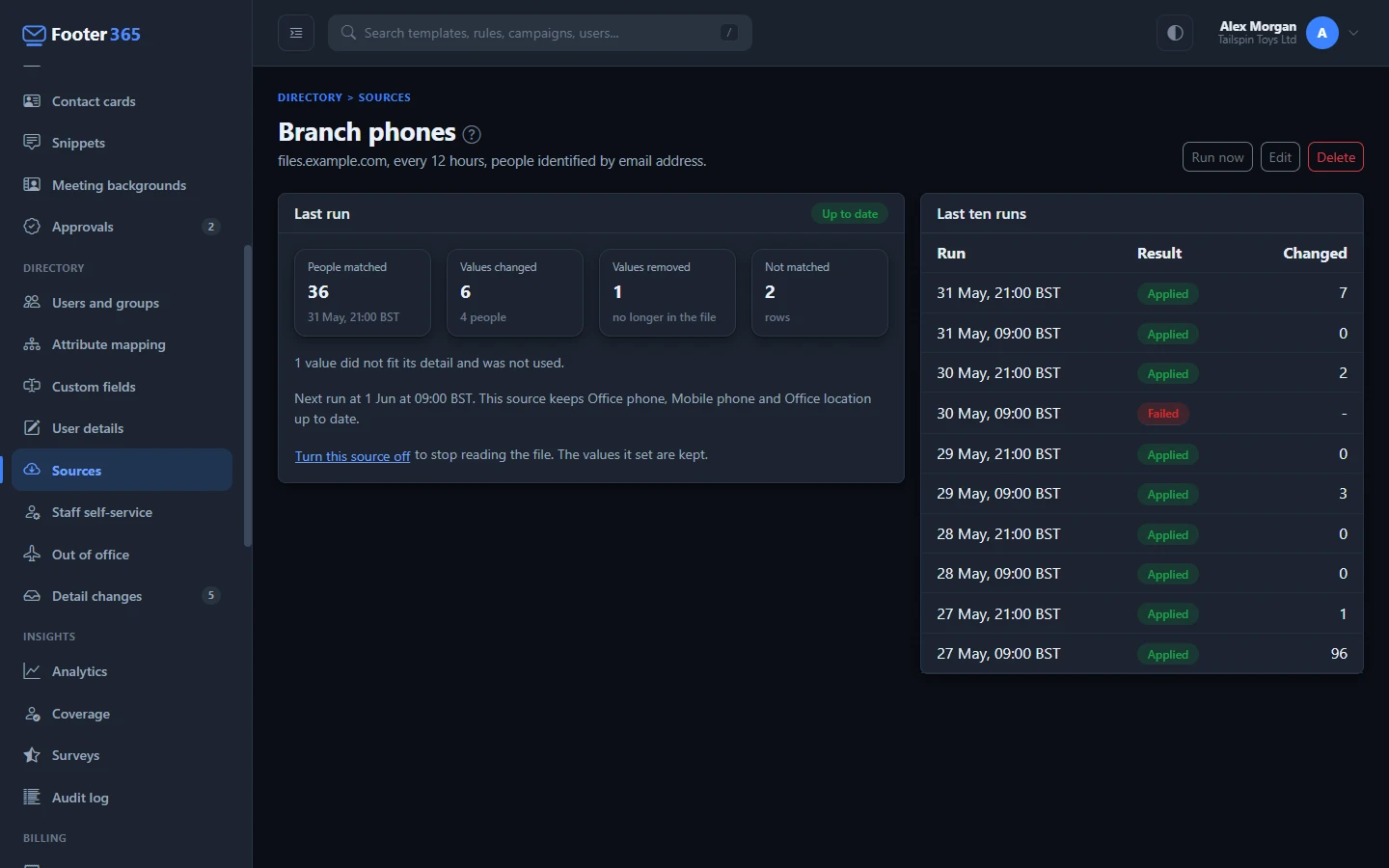Click the Run now button
1389x868 pixels.
coord(1217,157)
